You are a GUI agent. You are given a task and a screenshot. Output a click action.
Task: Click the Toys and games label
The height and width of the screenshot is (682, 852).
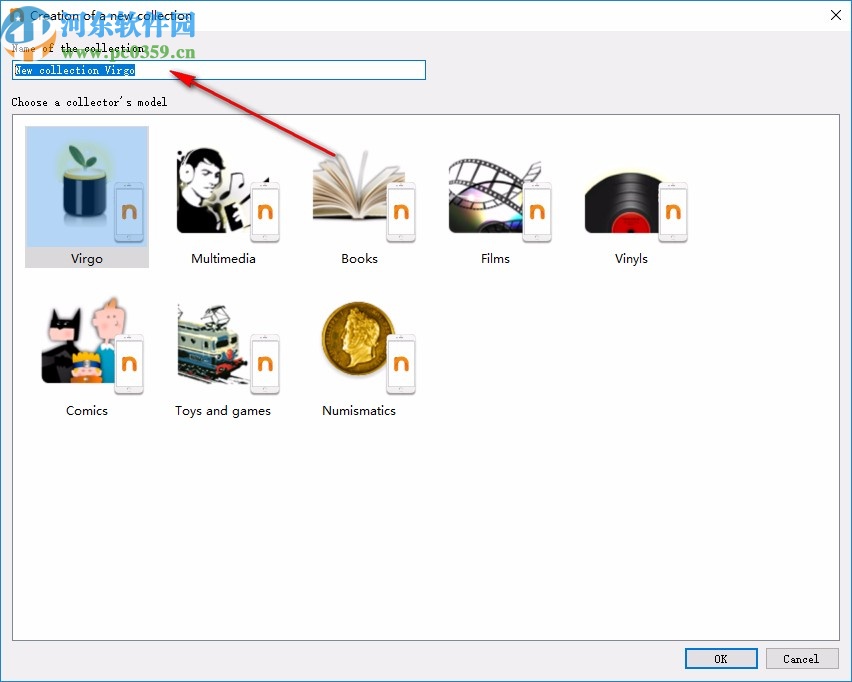pyautogui.click(x=223, y=411)
